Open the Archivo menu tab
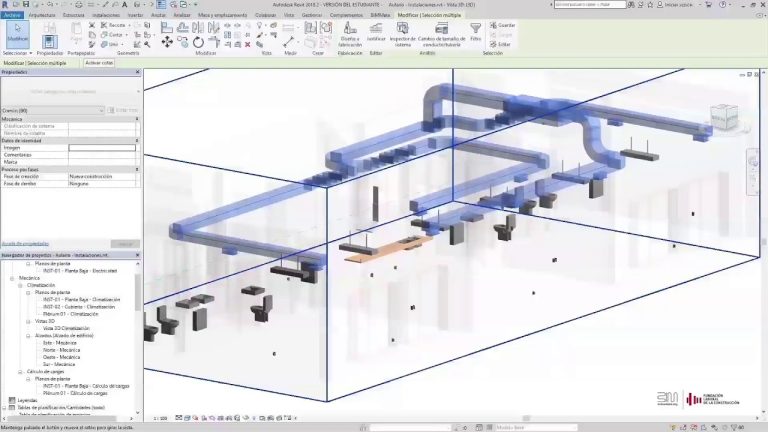The height and width of the screenshot is (432, 768). click(x=11, y=16)
